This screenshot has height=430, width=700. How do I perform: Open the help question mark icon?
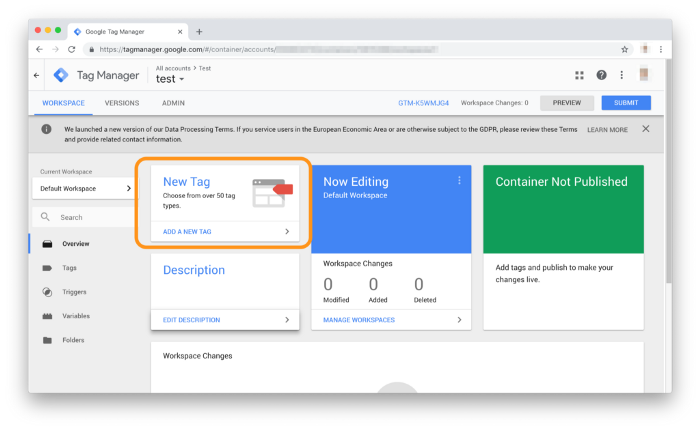[601, 75]
